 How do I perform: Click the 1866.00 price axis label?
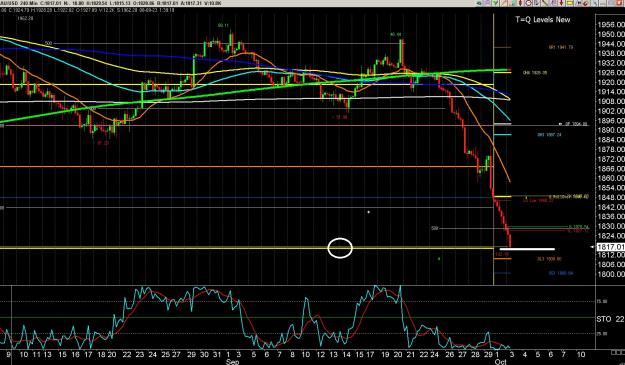pyautogui.click(x=611, y=168)
